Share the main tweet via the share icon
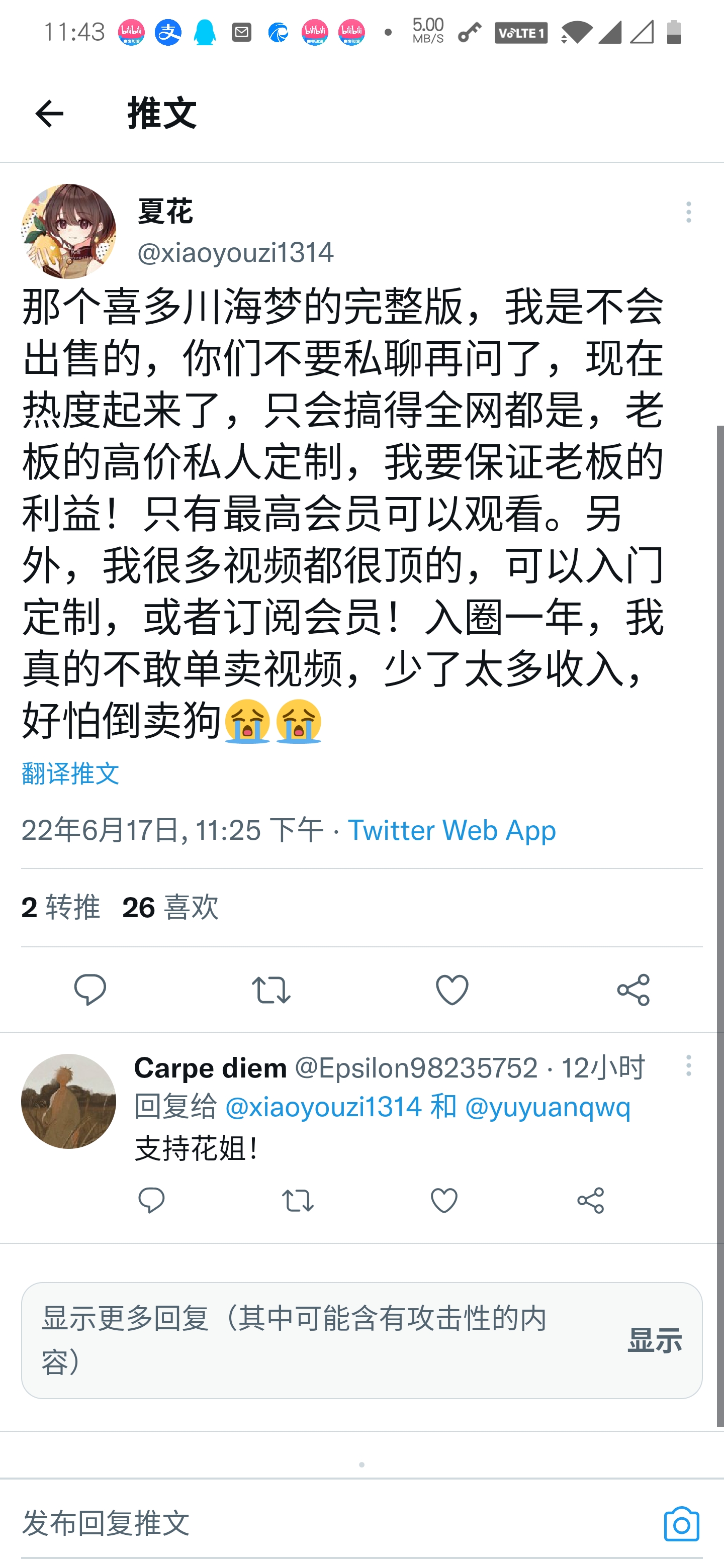 coord(633,990)
